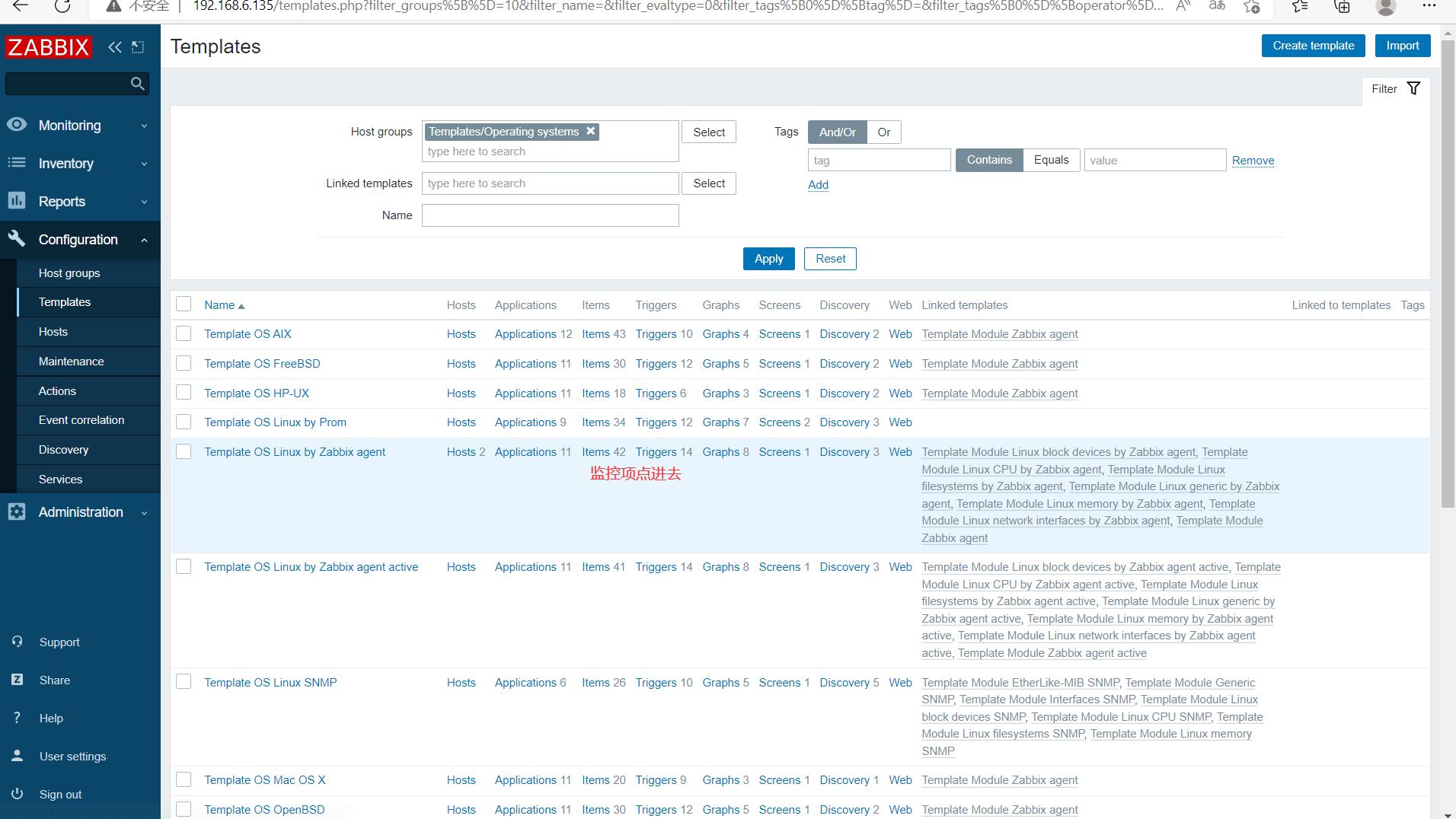Check the box for Template OS FreeBSD
Viewport: 1456px width, 819px height.
(x=184, y=363)
